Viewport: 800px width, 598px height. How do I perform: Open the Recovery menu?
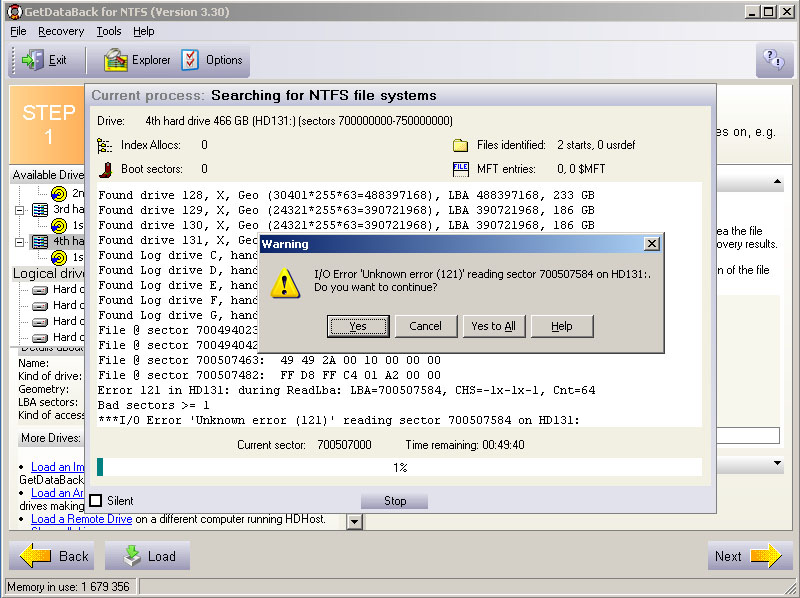click(61, 31)
